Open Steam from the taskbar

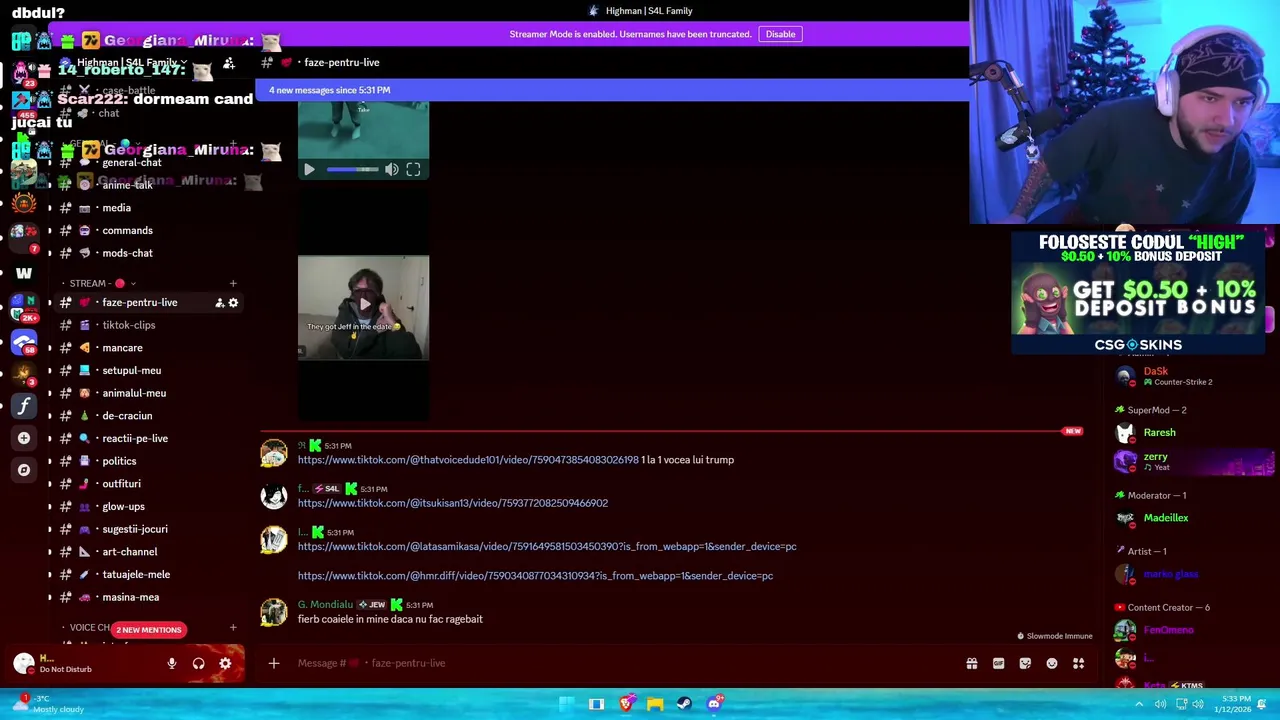(x=684, y=704)
